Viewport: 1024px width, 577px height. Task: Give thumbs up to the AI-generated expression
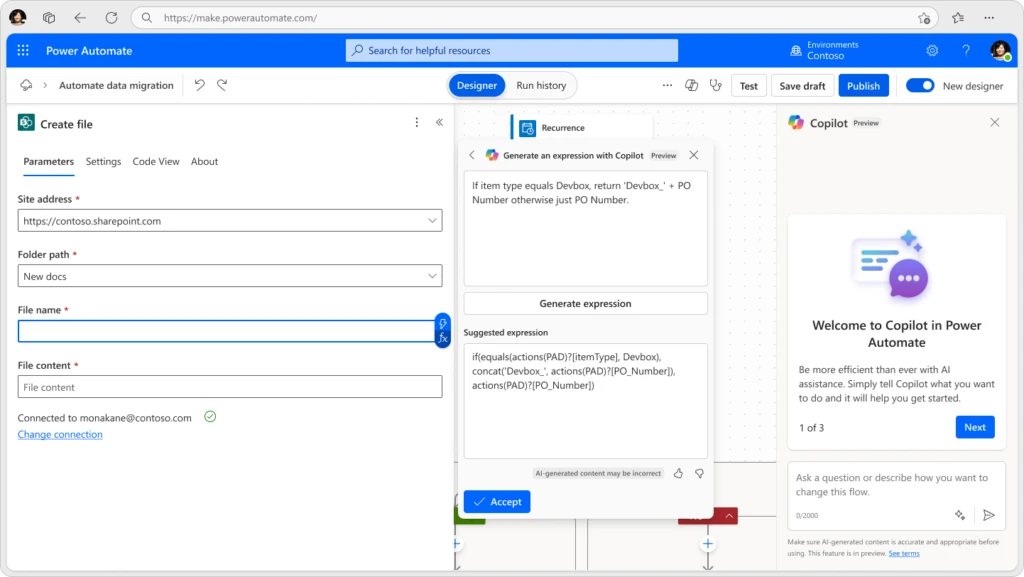[x=677, y=473]
